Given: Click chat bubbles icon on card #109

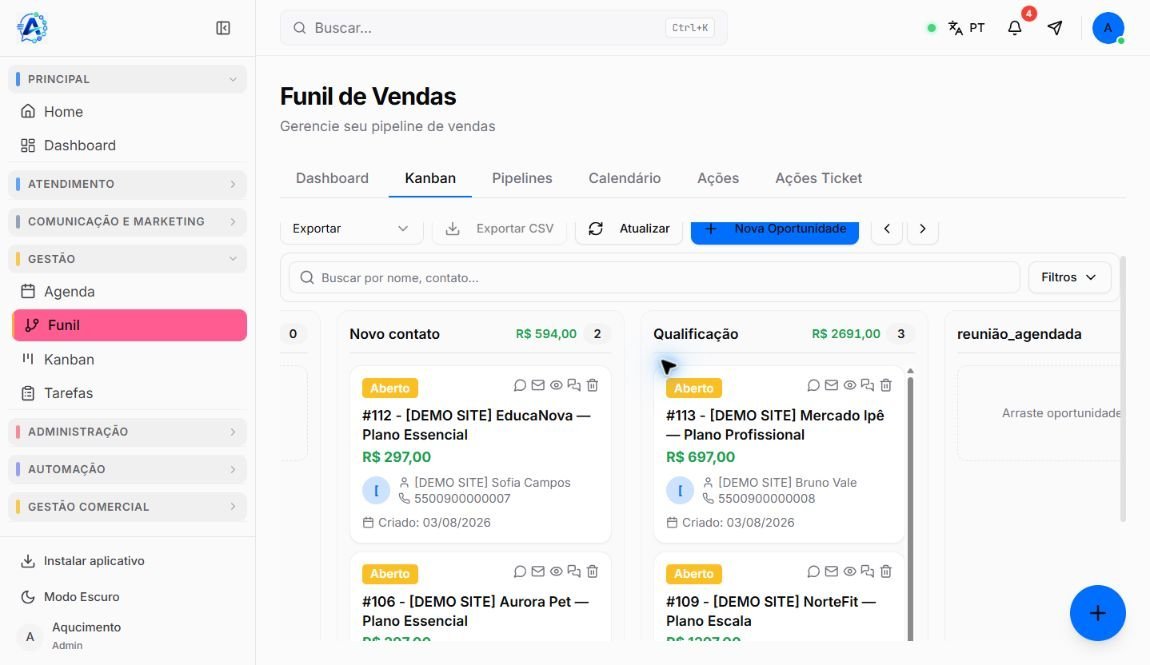Looking at the screenshot, I should click(867, 571).
